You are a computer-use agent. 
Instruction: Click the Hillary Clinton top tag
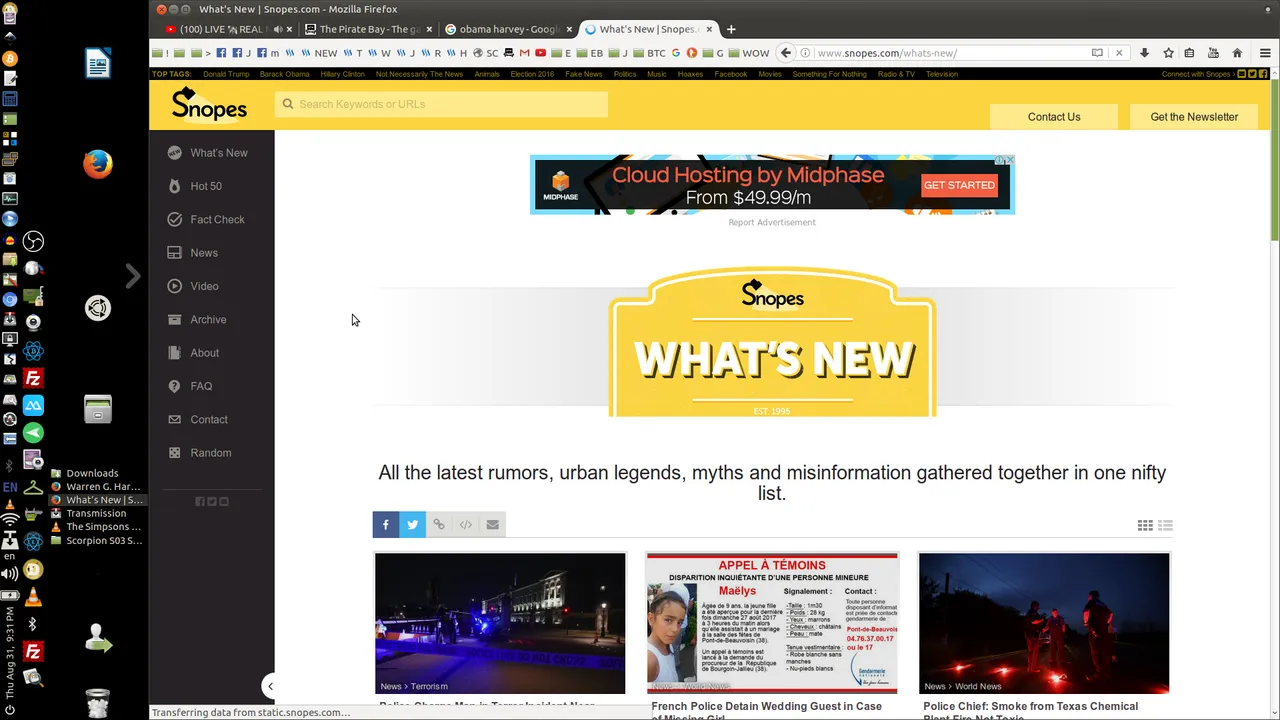(x=343, y=74)
